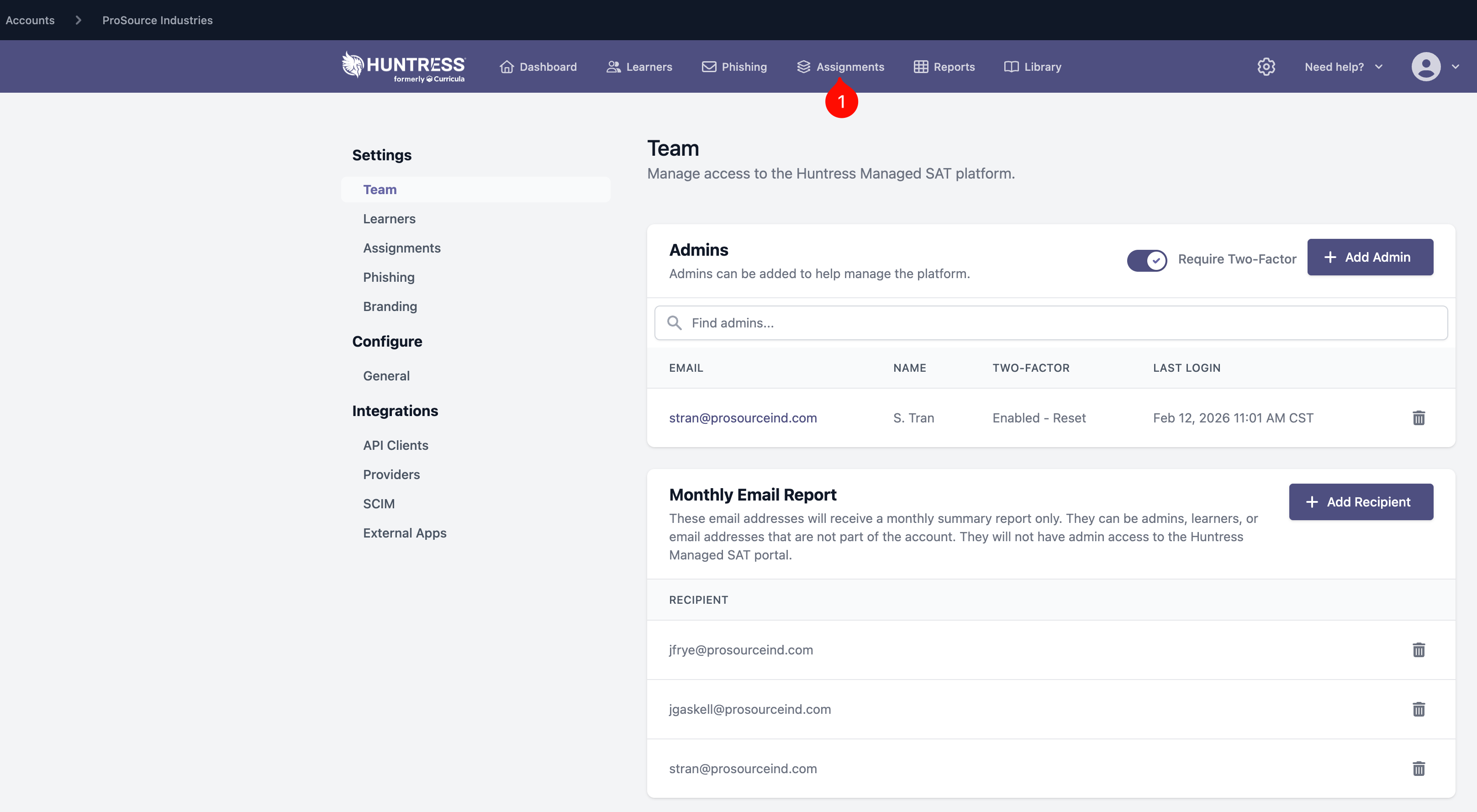Click the settings gear icon

click(1266, 67)
